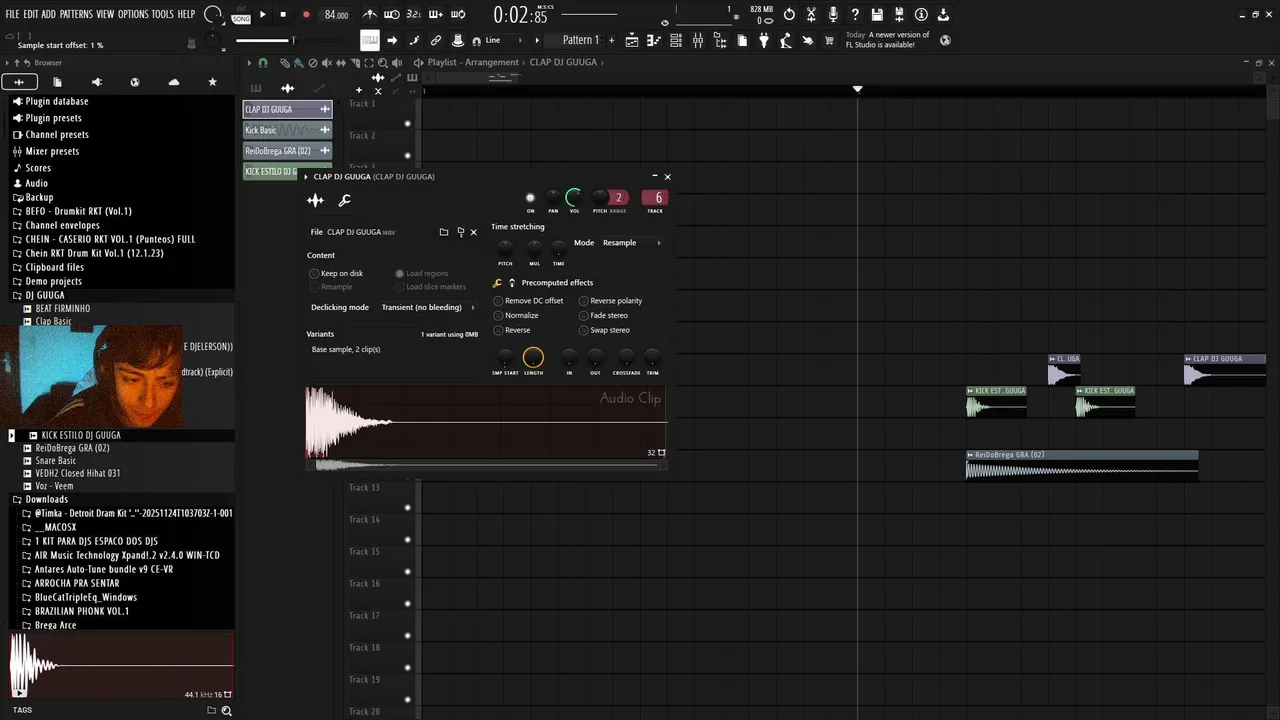Click the export download icon
This screenshot has width=1280, height=720.
click(943, 14)
